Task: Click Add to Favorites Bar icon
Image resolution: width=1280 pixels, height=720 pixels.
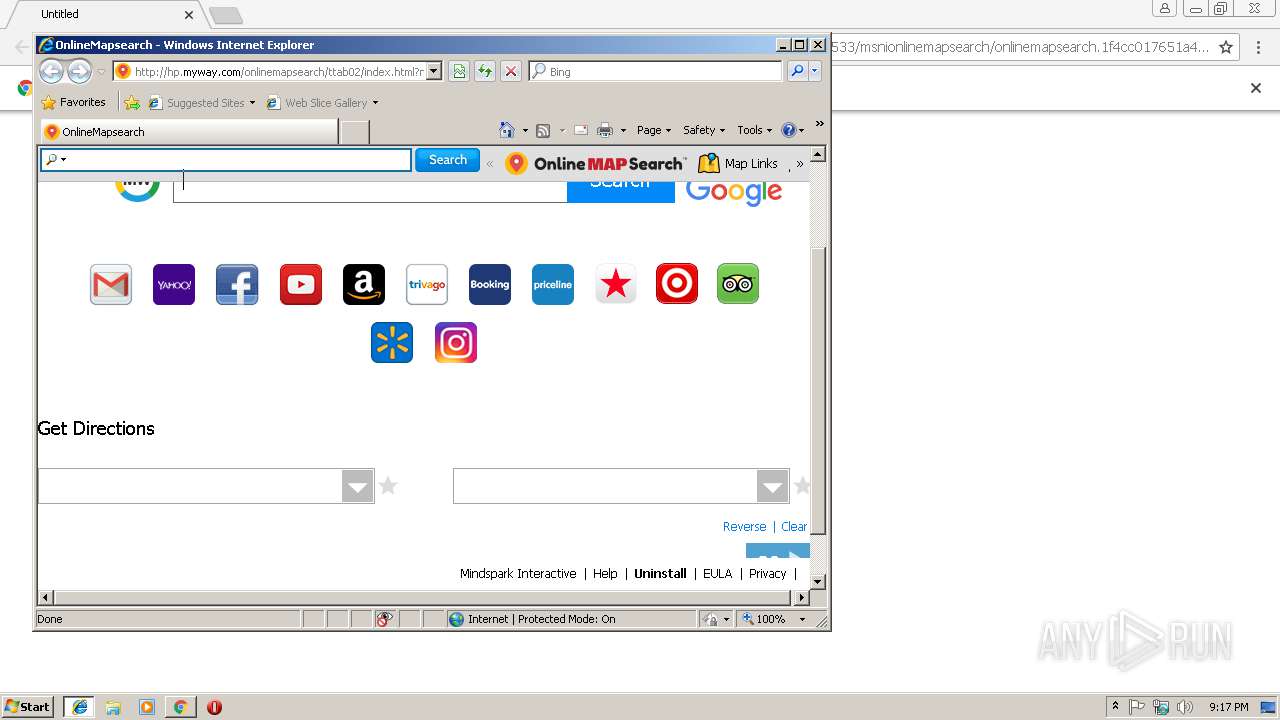Action: tap(132, 102)
